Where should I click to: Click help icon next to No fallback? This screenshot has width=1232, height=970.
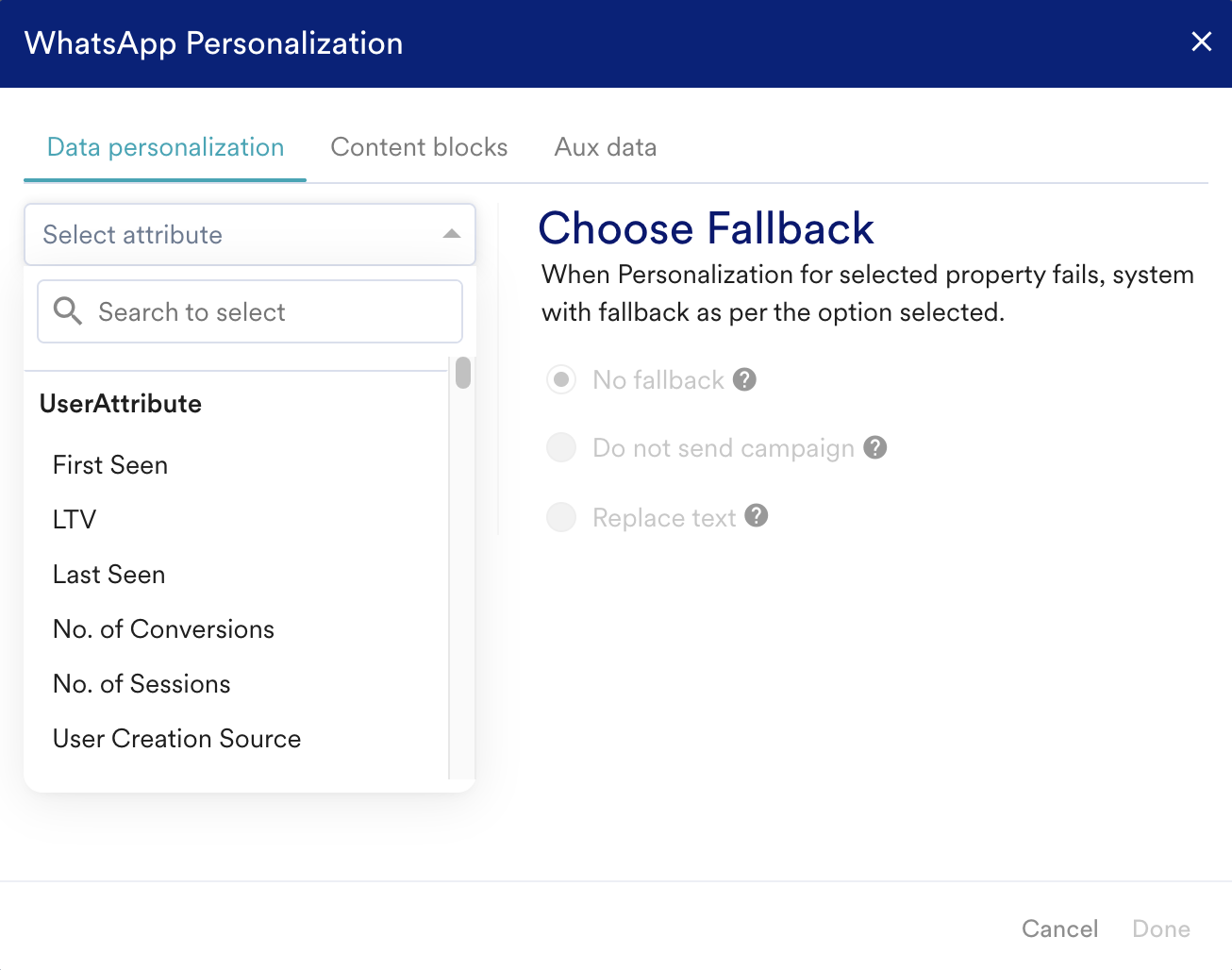[744, 379]
